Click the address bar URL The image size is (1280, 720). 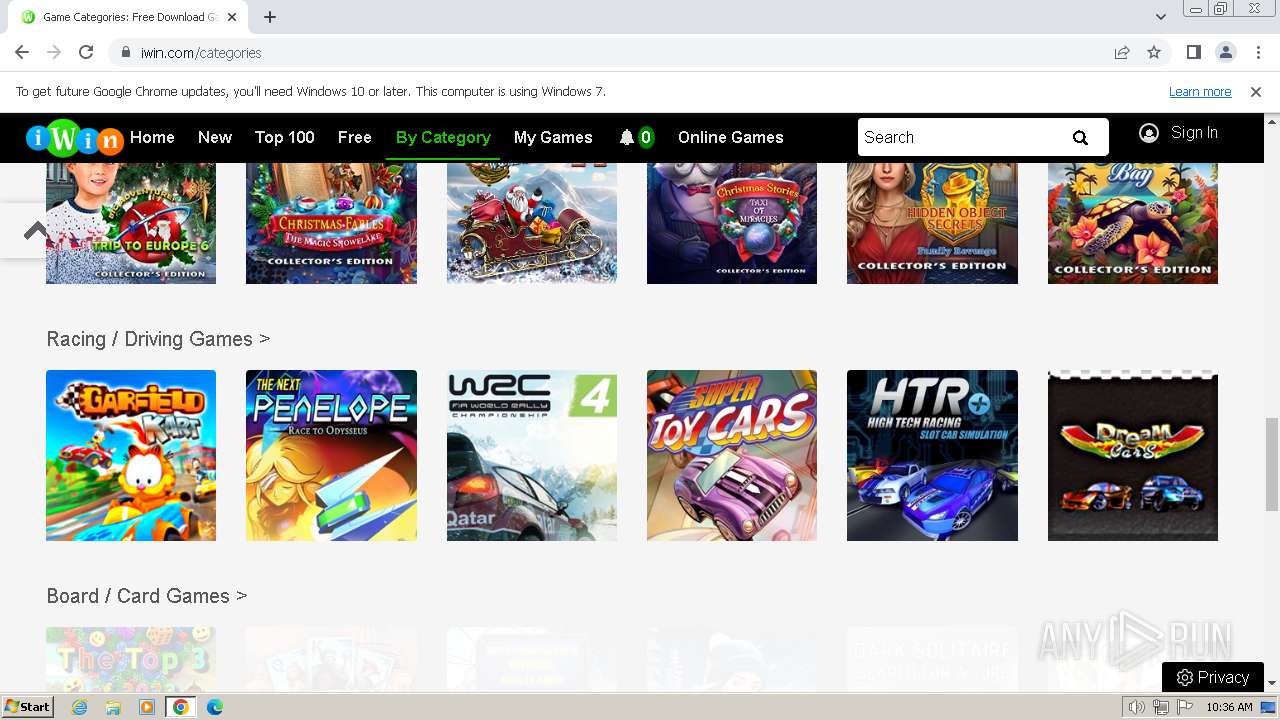[201, 53]
